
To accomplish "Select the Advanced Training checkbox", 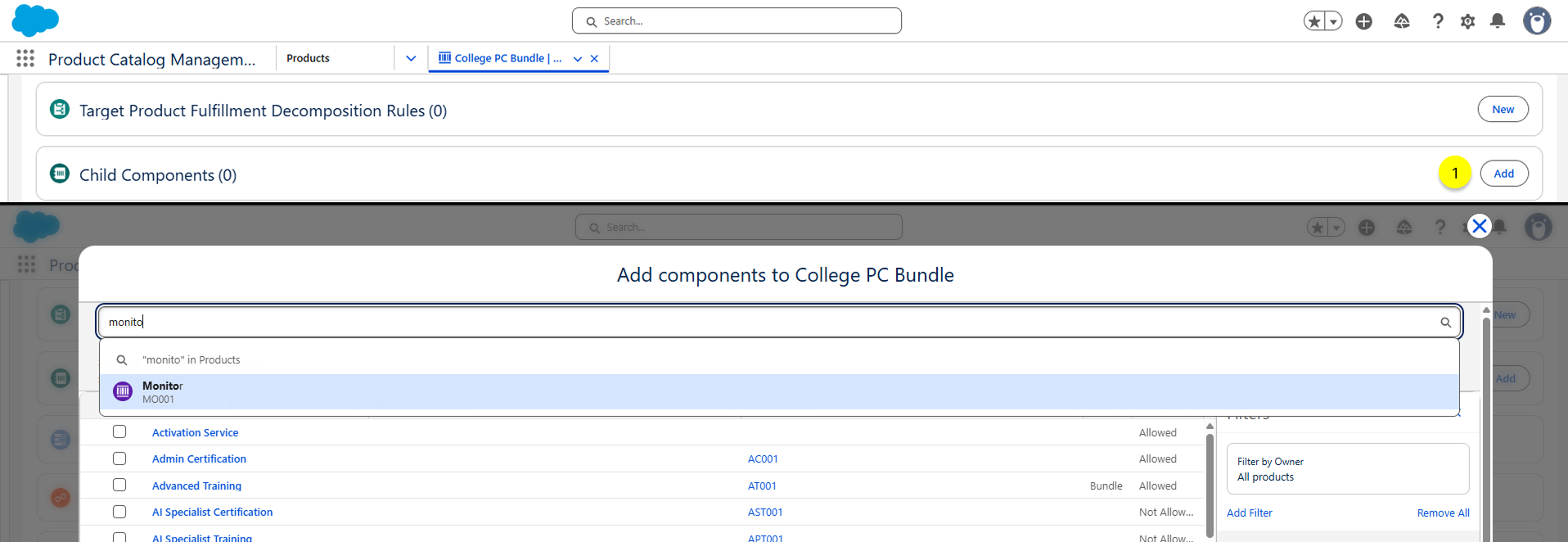I will click(119, 485).
